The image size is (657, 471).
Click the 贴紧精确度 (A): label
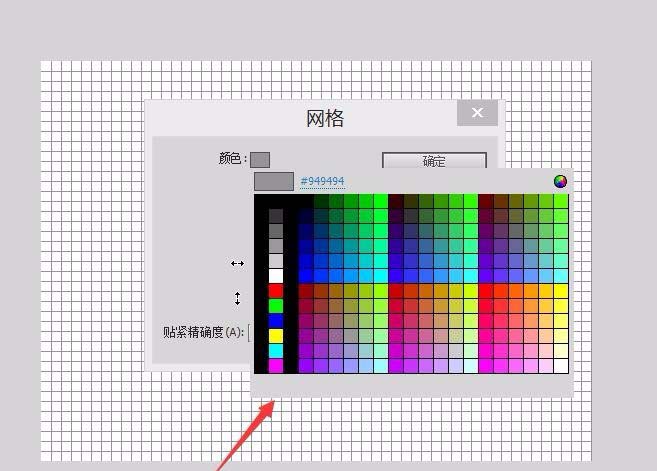(x=203, y=332)
